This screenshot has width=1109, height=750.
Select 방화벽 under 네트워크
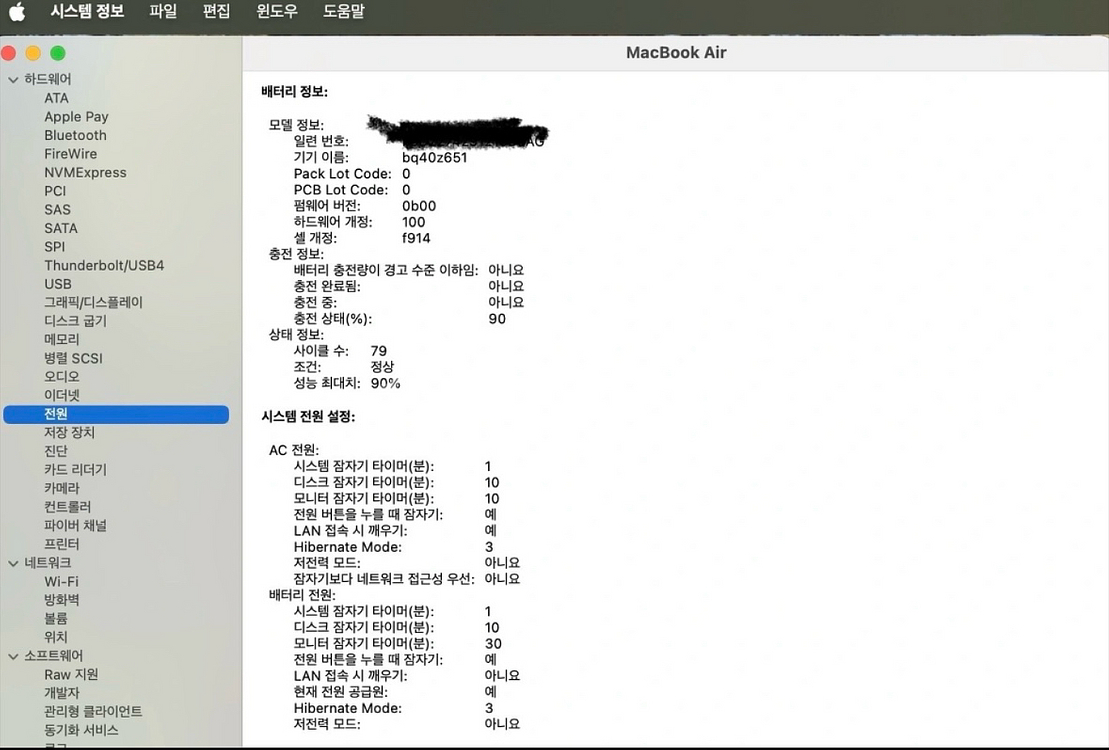pyautogui.click(x=62, y=600)
